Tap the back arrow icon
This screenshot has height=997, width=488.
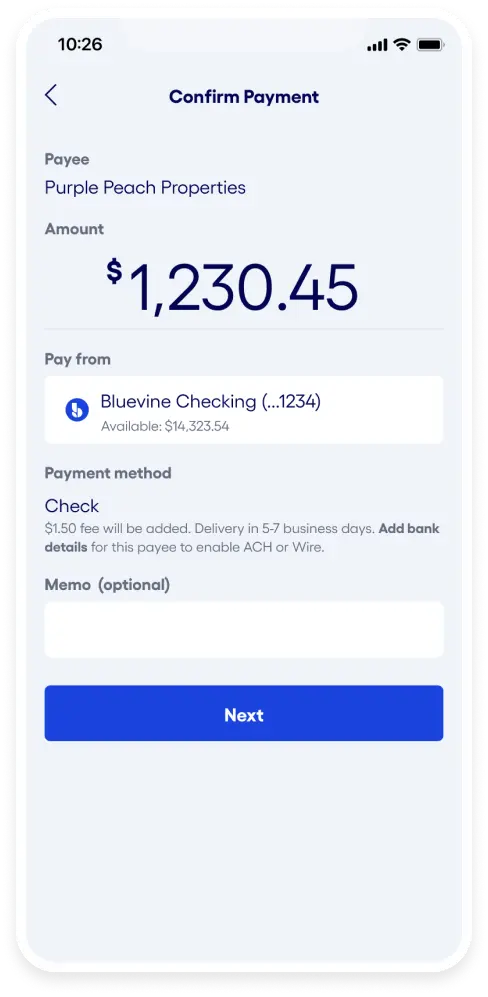[x=51, y=95]
